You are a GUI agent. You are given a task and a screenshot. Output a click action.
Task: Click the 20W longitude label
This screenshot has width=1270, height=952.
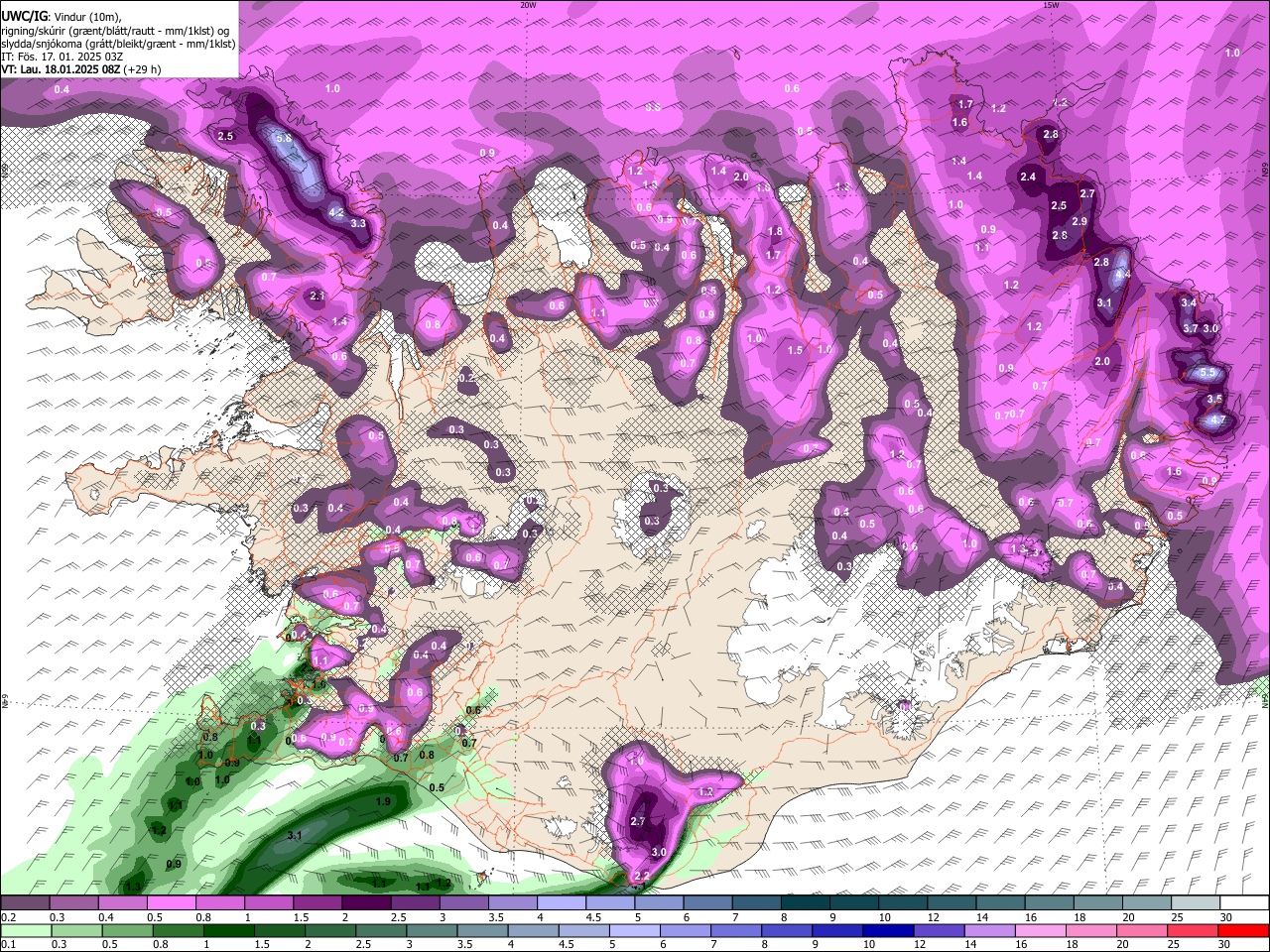coord(528,5)
